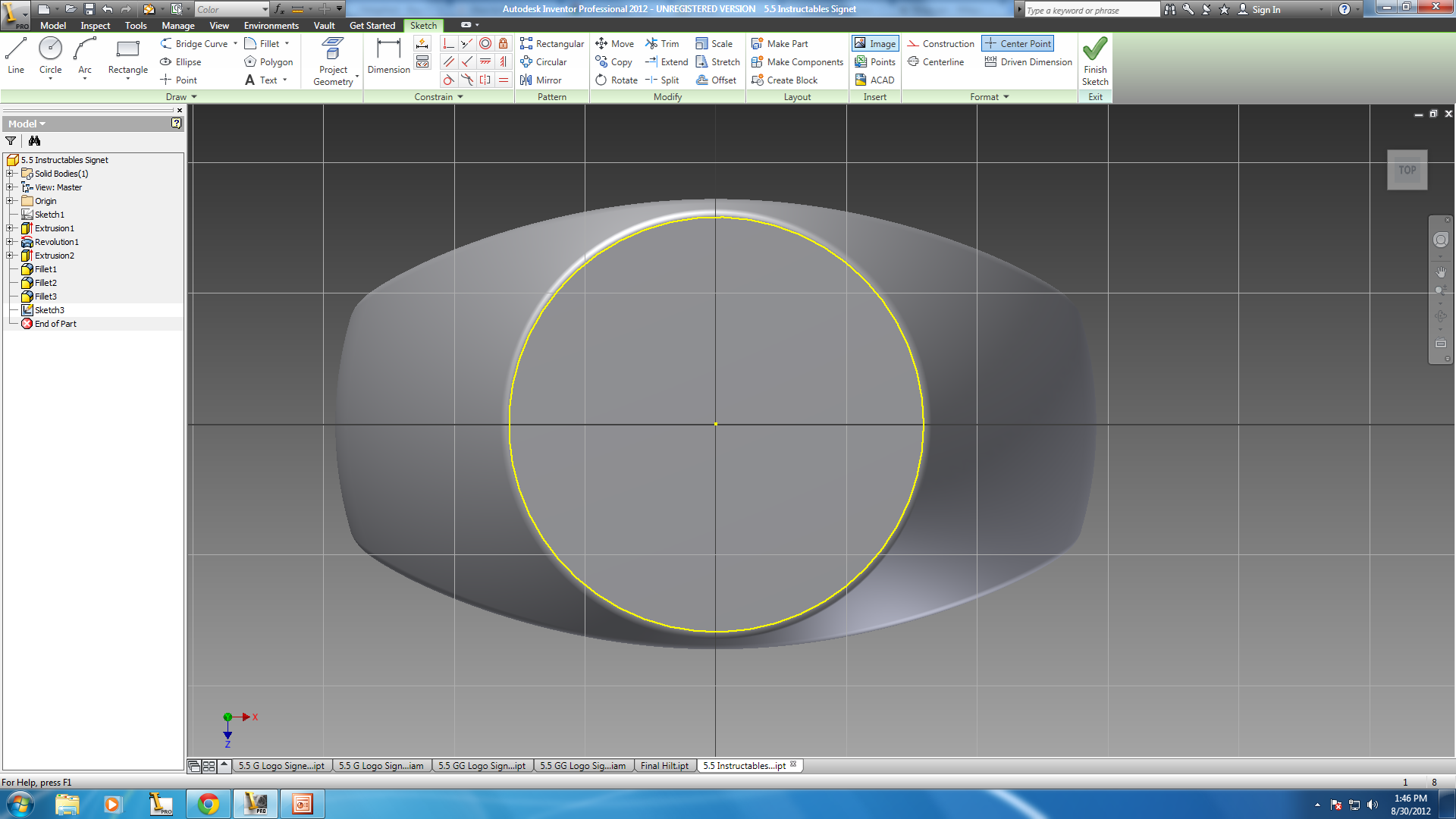1456x819 pixels.
Task: Toggle Driven Dimension format
Action: point(1028,62)
